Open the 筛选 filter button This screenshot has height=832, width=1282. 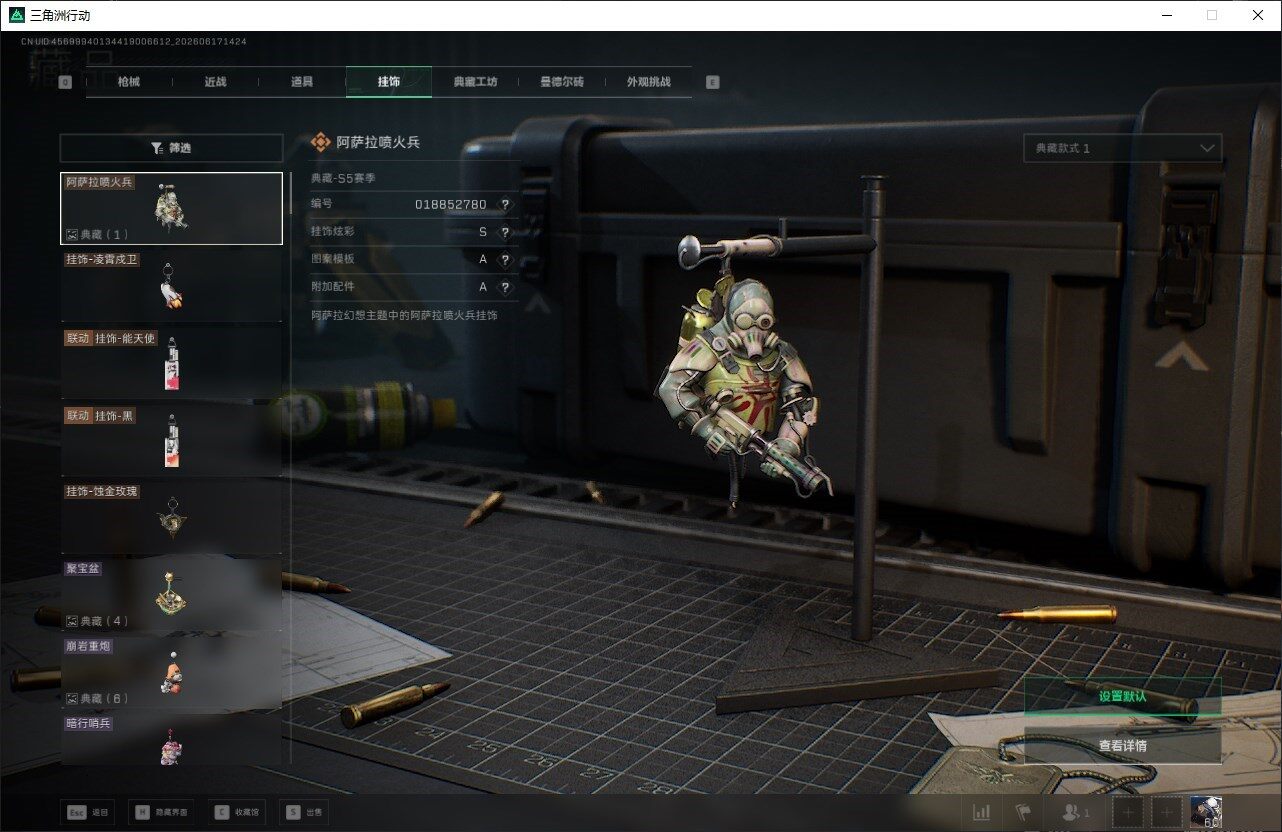(x=171, y=148)
